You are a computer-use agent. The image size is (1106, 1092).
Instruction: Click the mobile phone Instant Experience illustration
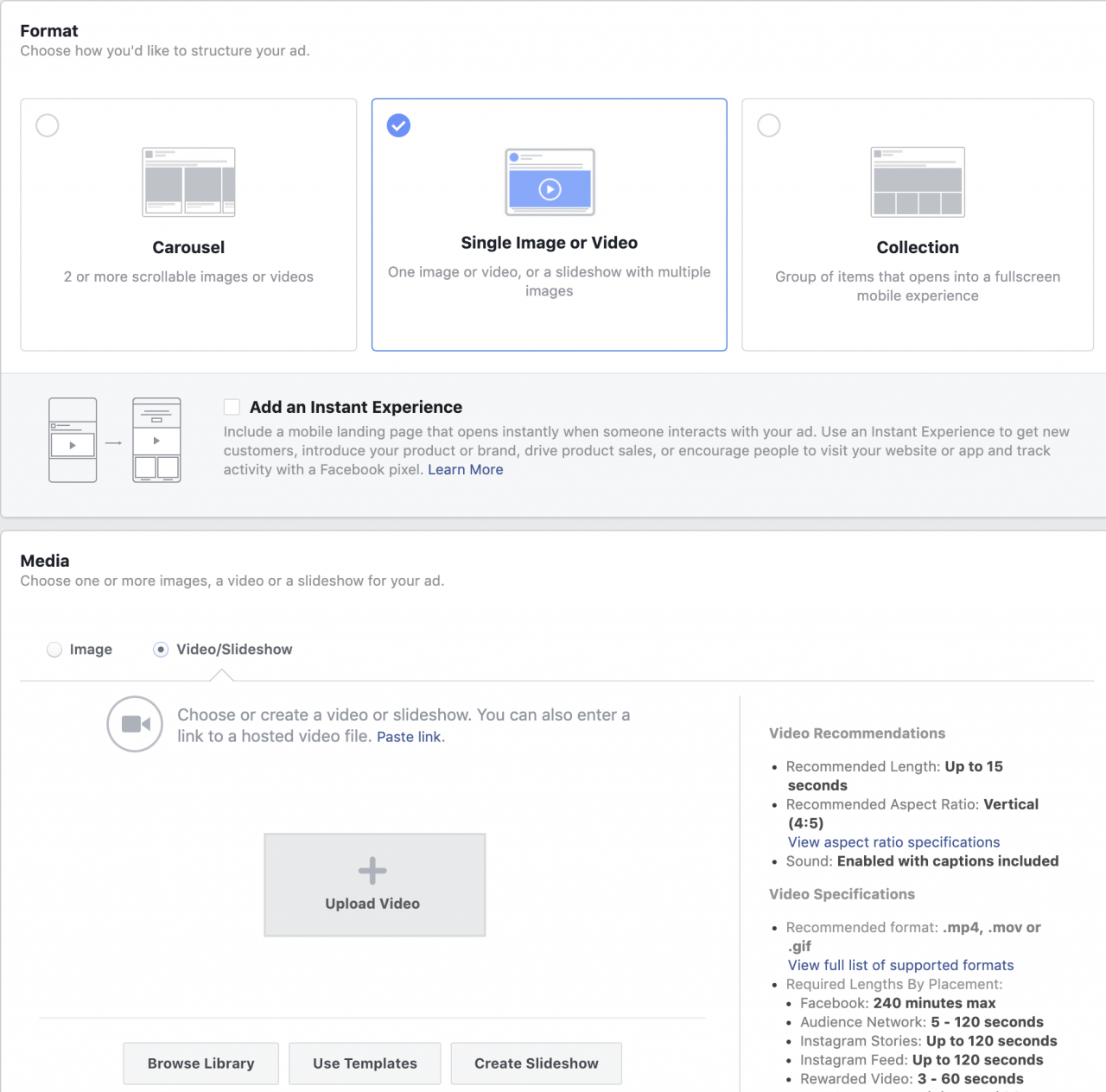point(73,440)
